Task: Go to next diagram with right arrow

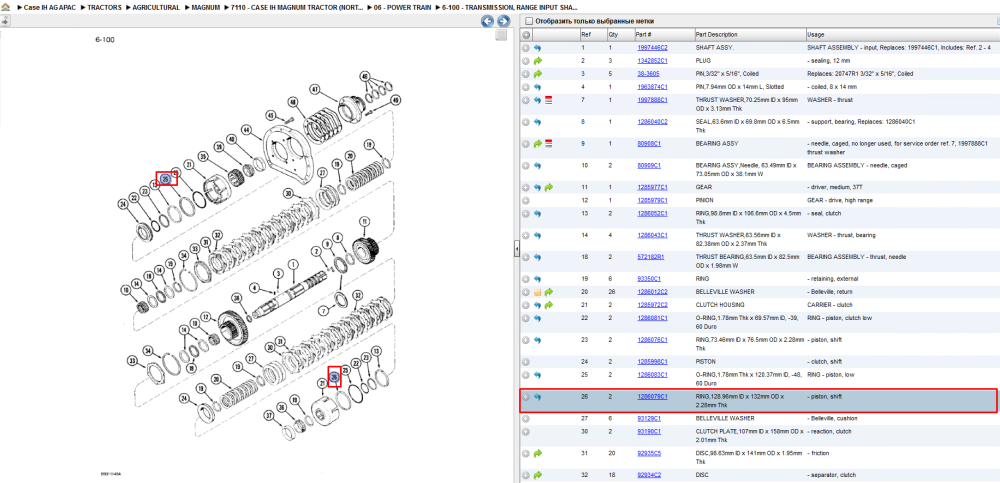Action: coord(503,21)
